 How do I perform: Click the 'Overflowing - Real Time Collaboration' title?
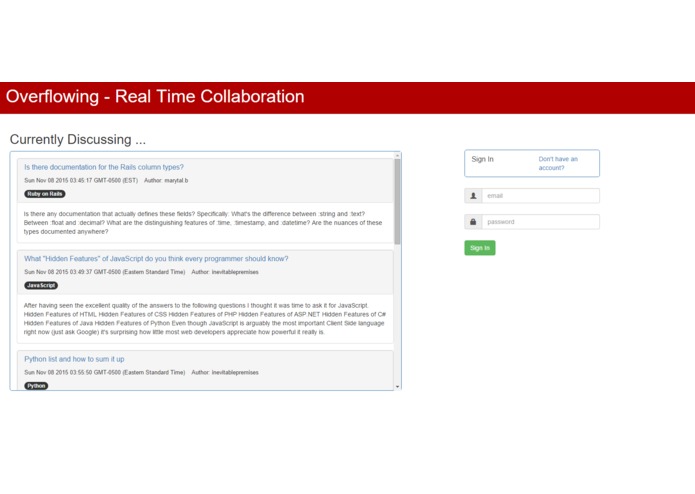155,97
